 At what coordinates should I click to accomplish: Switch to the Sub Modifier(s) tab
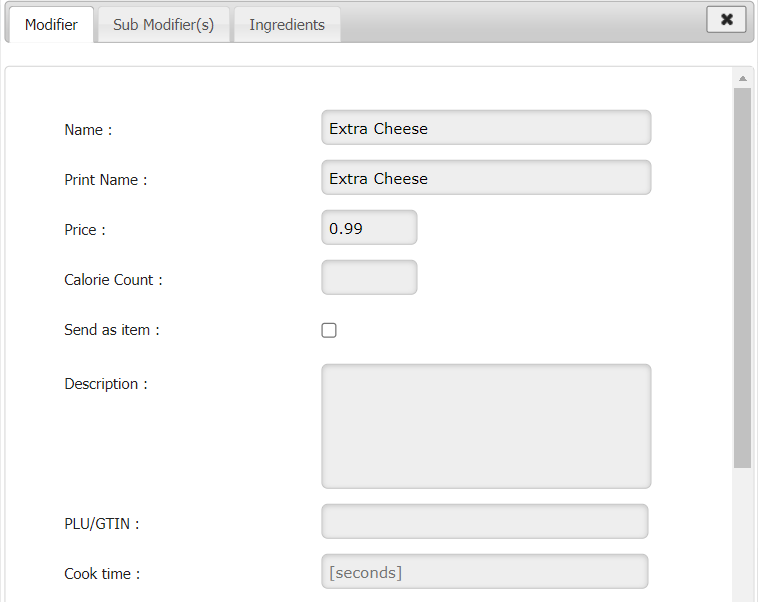click(x=163, y=25)
